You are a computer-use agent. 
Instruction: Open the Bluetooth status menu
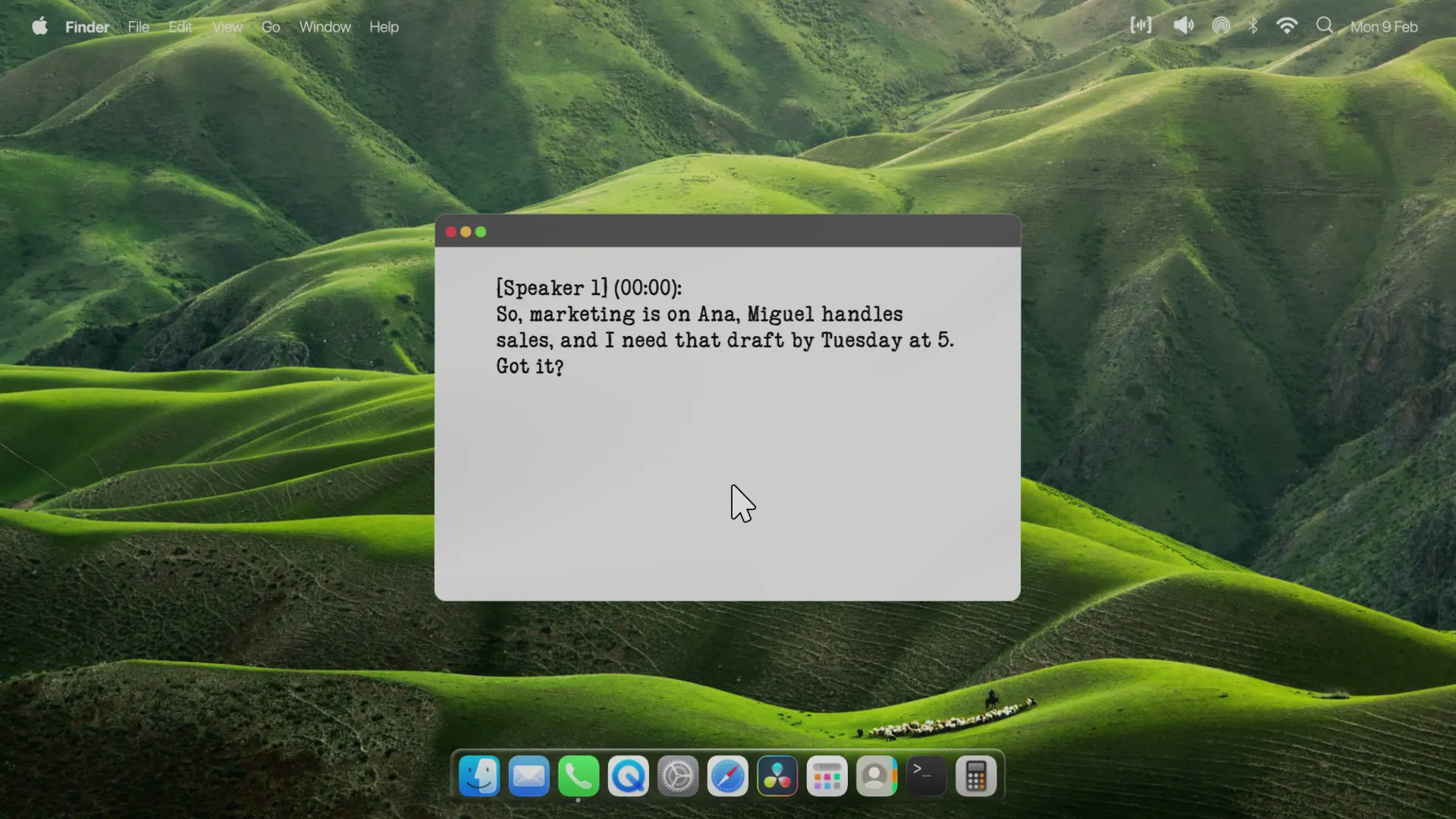tap(1253, 26)
